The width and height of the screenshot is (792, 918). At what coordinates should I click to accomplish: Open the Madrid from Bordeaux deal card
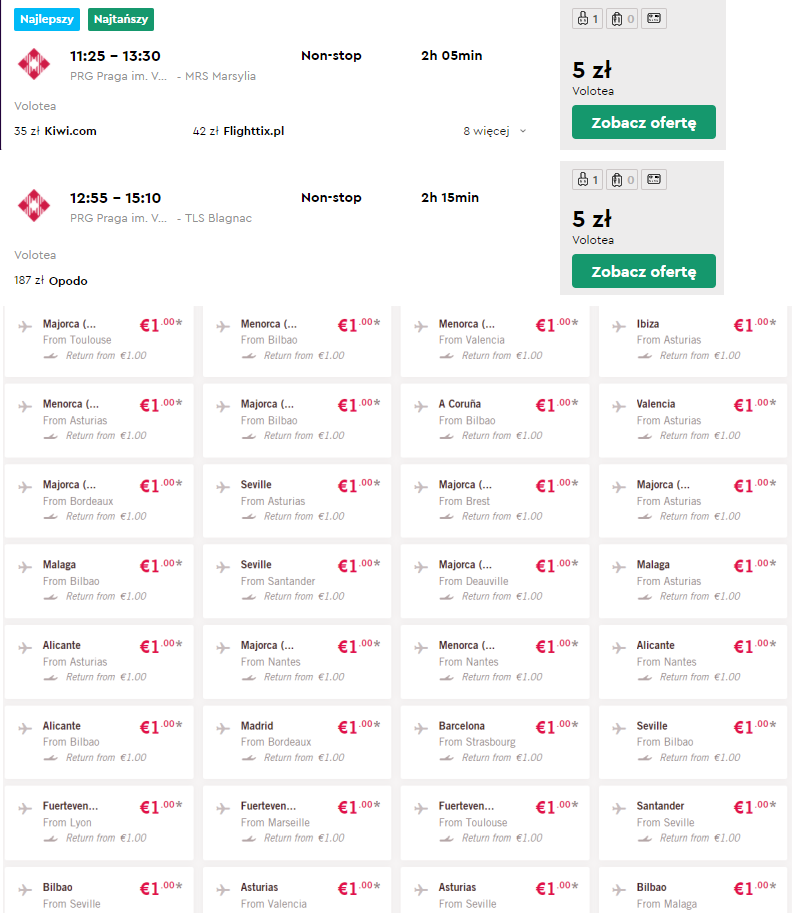pos(297,742)
